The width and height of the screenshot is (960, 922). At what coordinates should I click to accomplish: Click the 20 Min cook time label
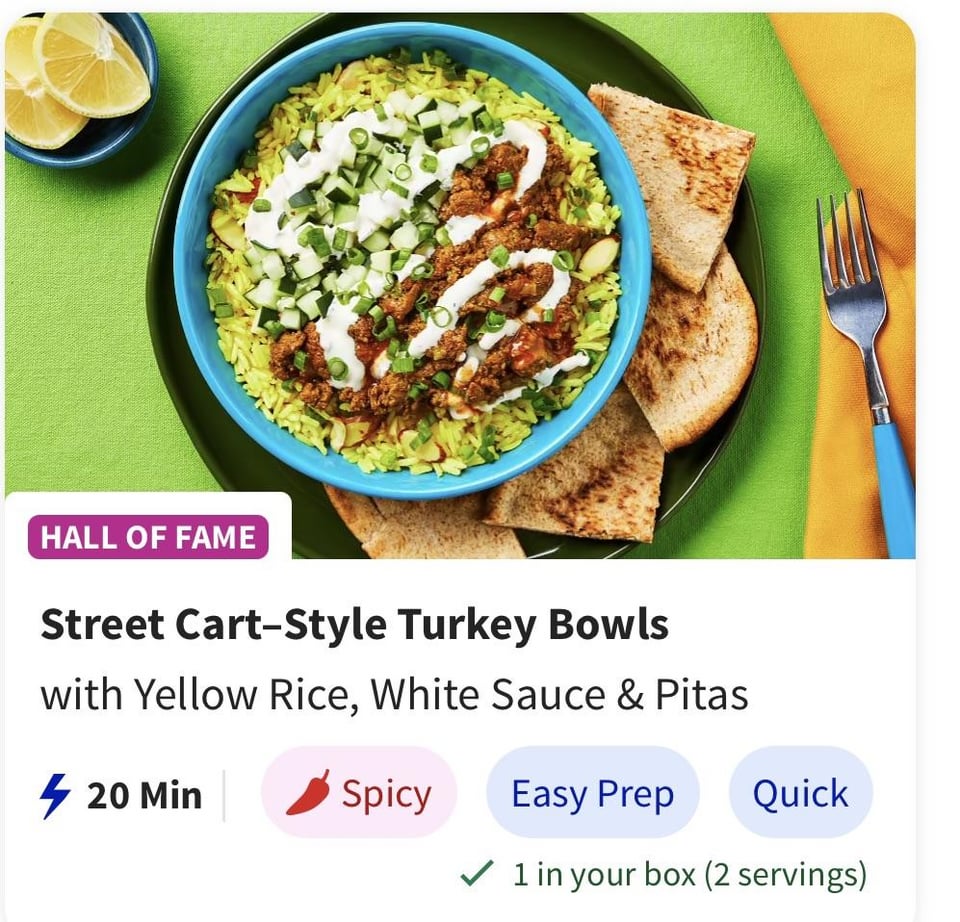(x=144, y=796)
